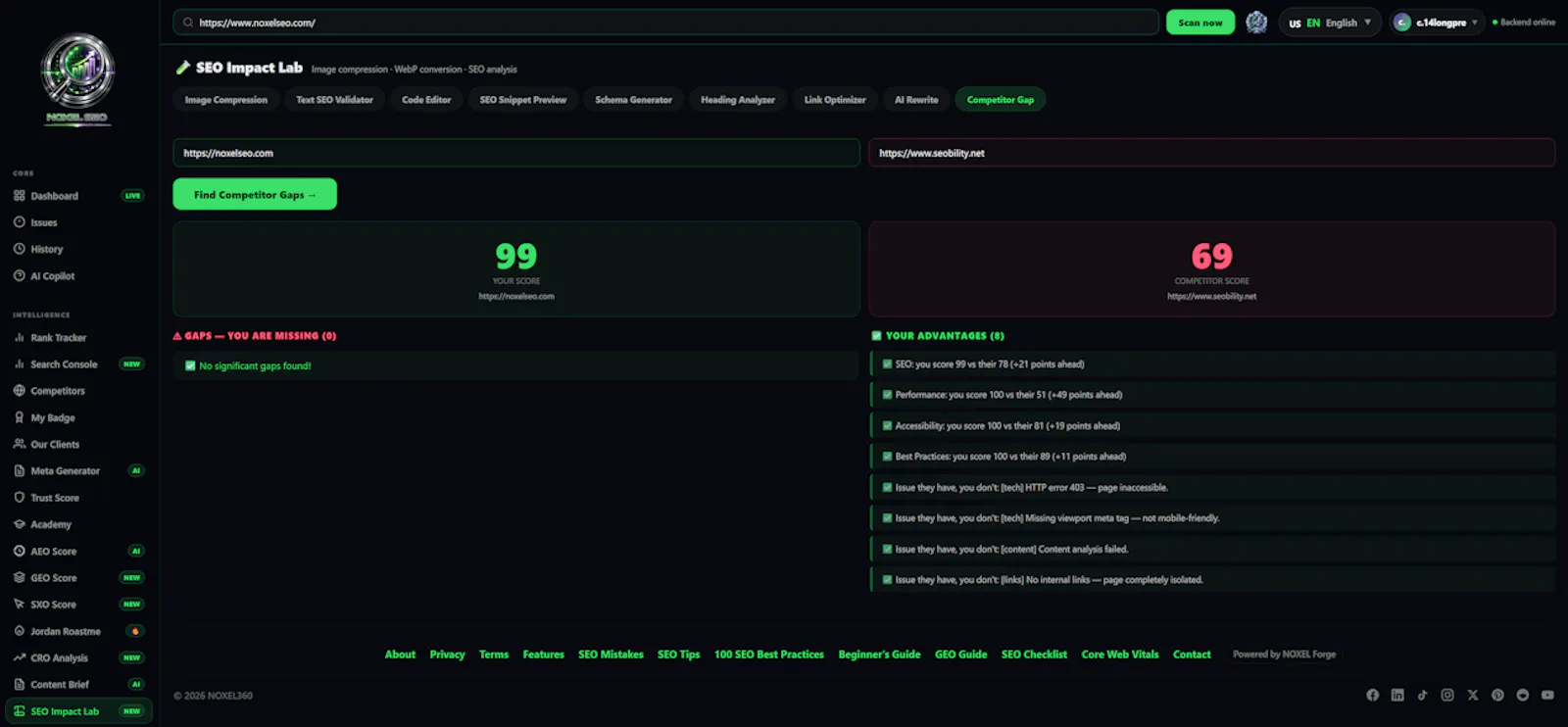1568x727 pixels.
Task: Expand the c.14longpre account menu
Action: point(1436,23)
